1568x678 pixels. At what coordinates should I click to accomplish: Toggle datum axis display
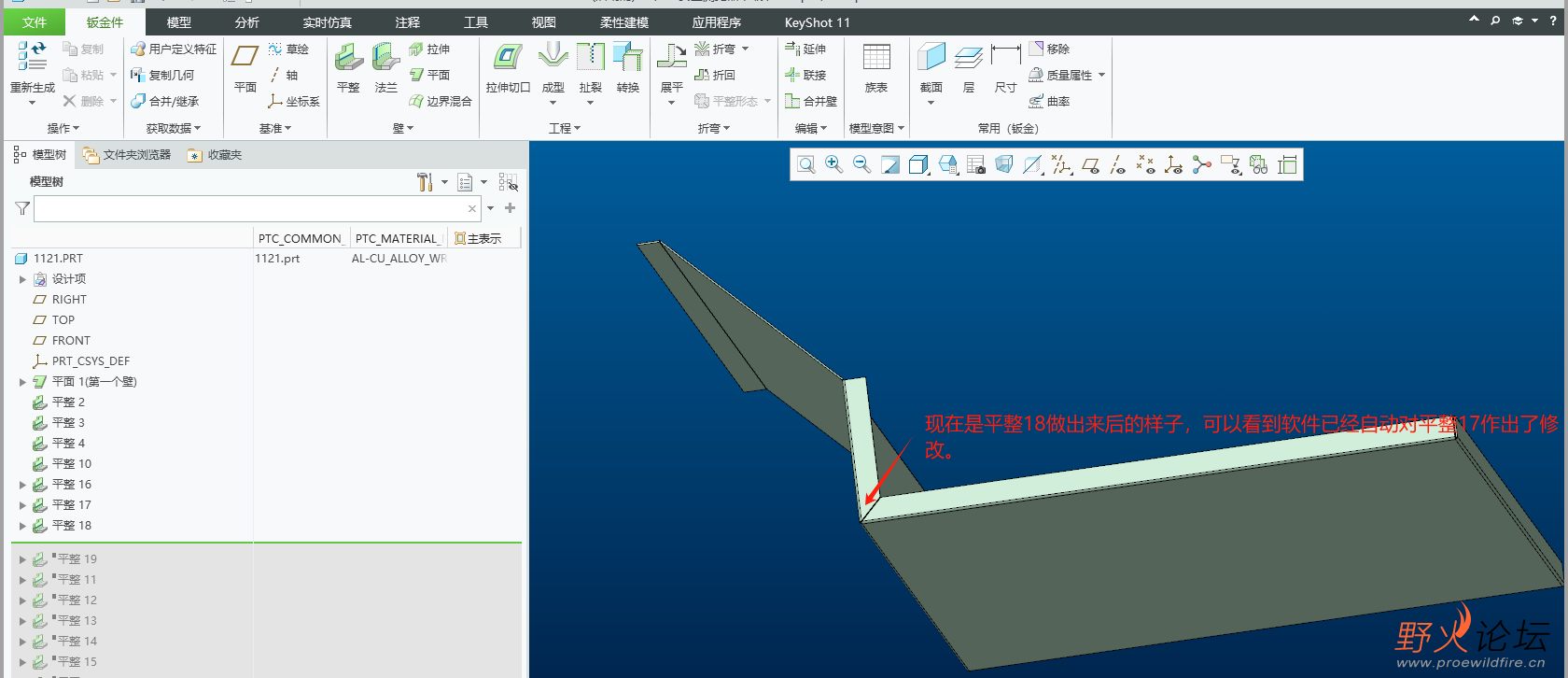click(x=1118, y=165)
